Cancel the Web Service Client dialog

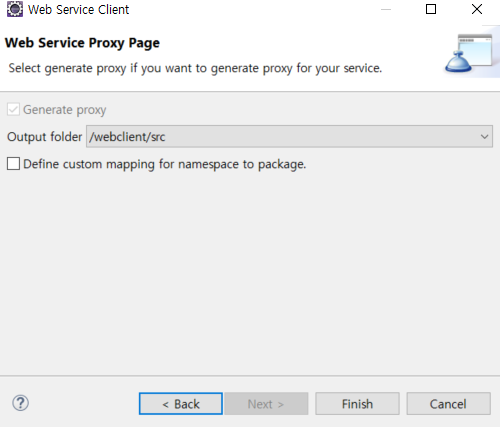(448, 404)
